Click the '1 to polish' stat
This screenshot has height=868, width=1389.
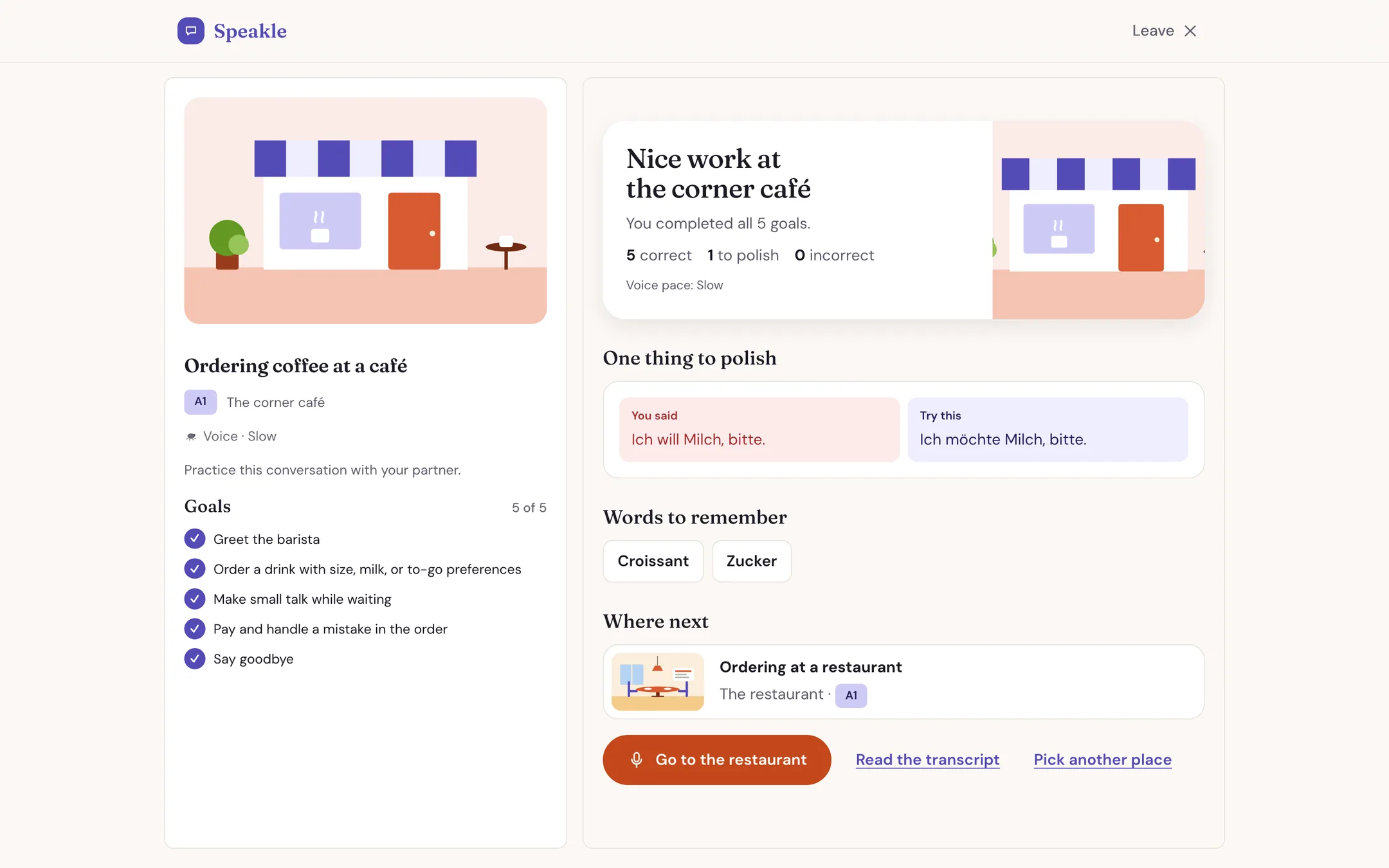tap(743, 255)
